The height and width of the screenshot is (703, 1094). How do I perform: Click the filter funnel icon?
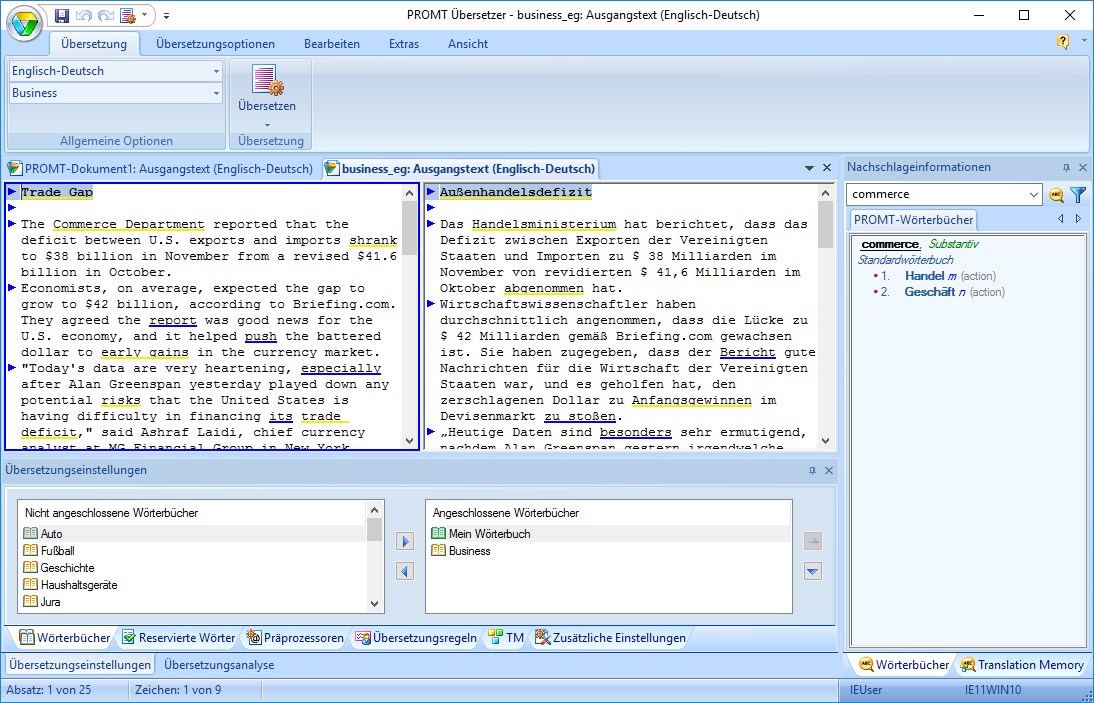(x=1078, y=195)
